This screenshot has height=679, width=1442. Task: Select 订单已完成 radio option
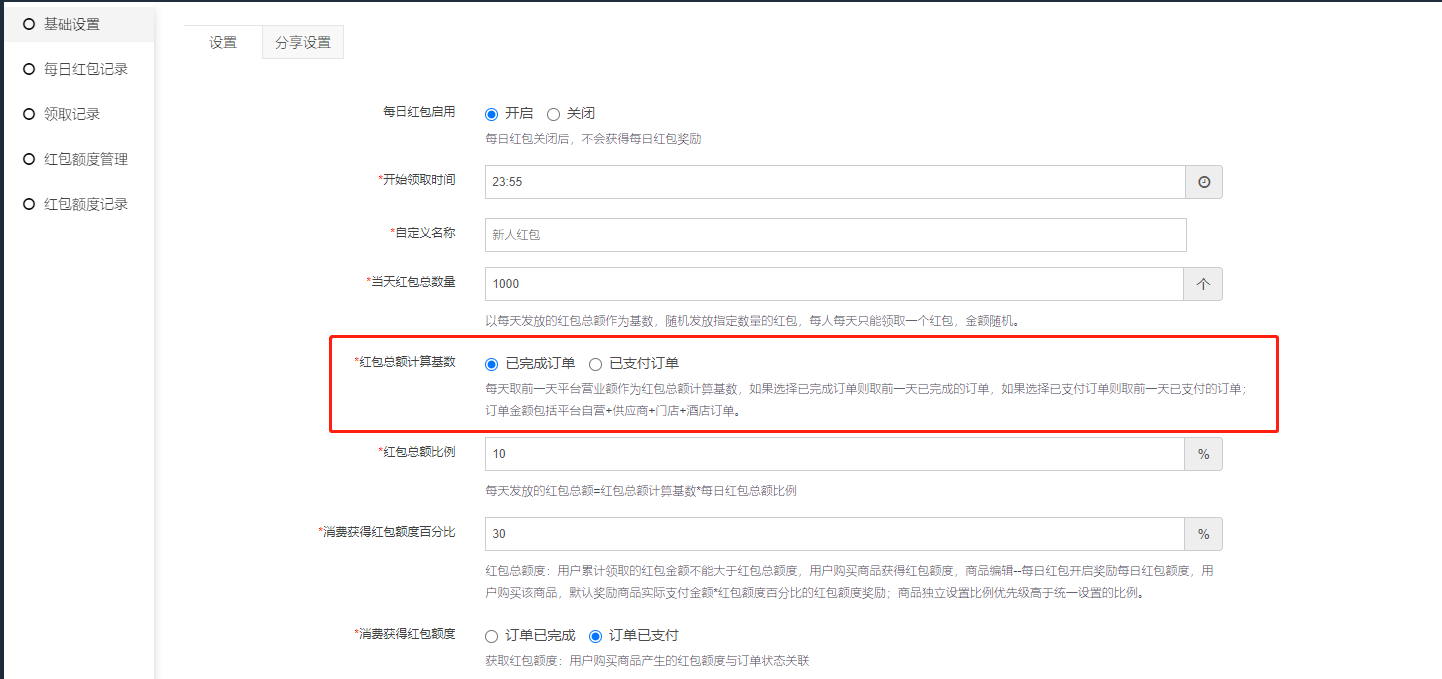[491, 636]
